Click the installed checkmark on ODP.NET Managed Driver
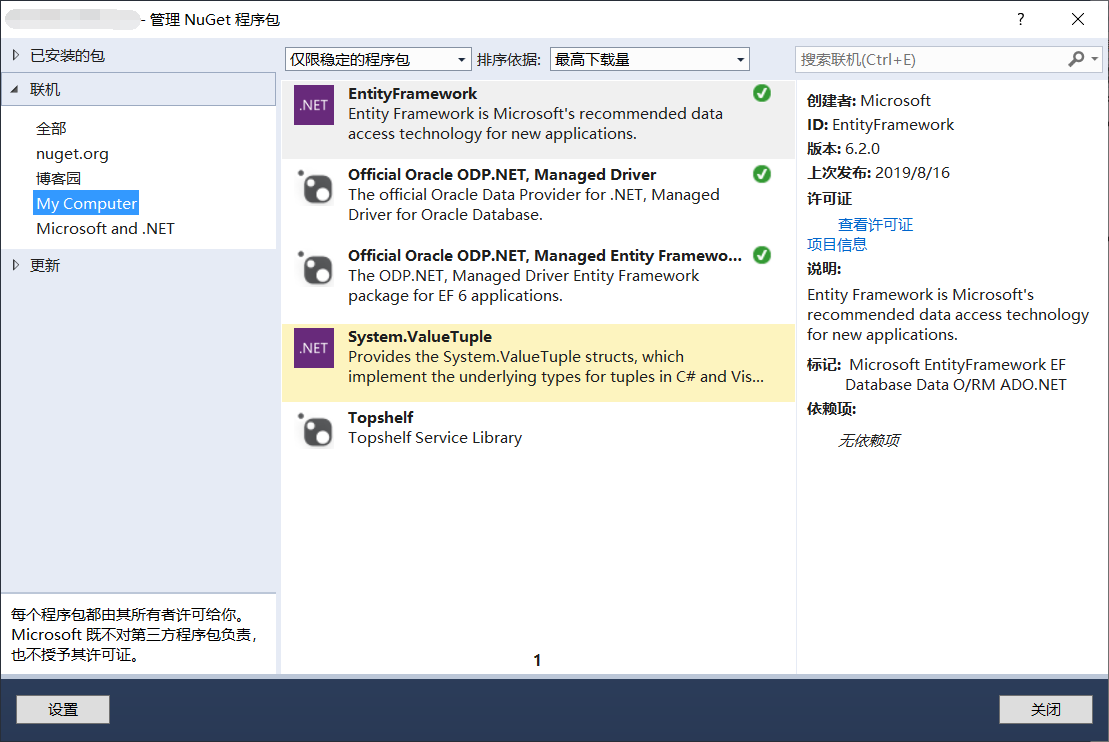This screenshot has width=1109, height=742. (762, 174)
